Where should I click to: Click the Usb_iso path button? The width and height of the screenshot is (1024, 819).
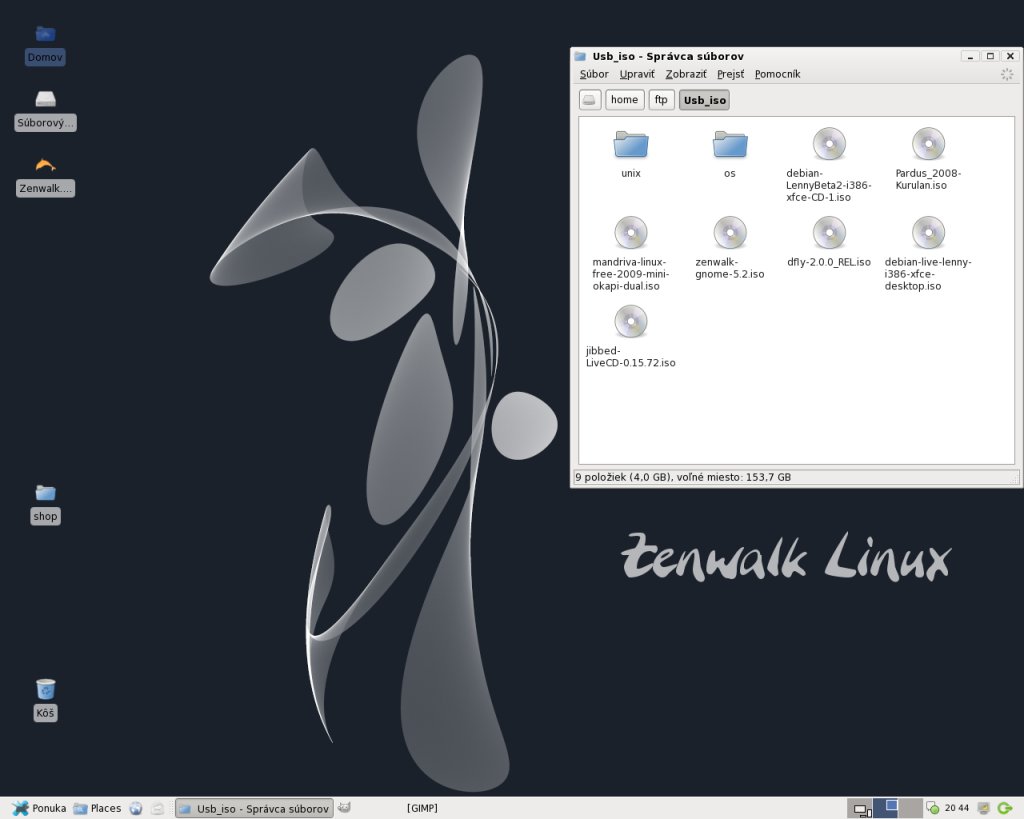[x=704, y=100]
